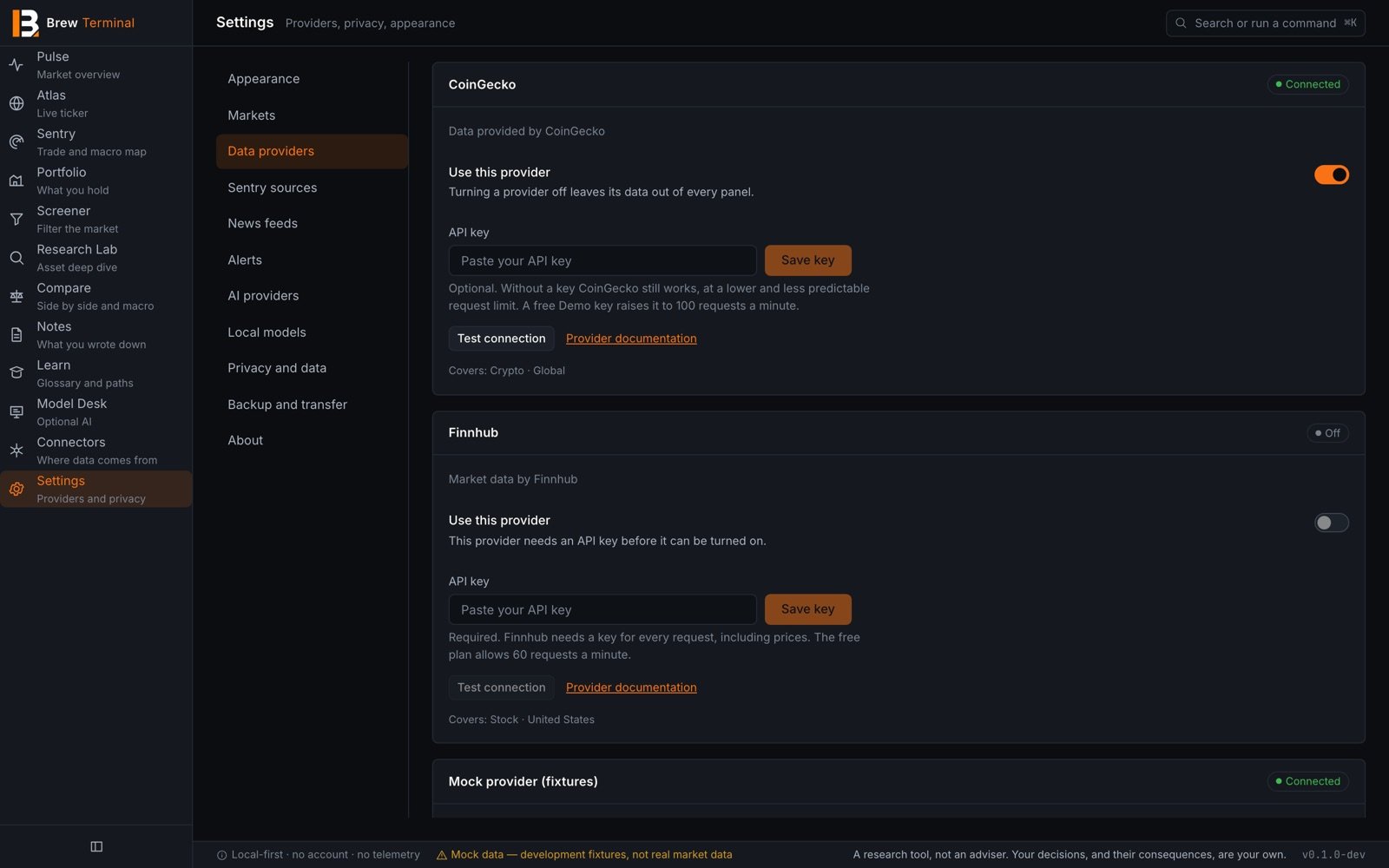Select the Data providers settings section
Viewport: 1389px width, 868px height.
[x=312, y=151]
